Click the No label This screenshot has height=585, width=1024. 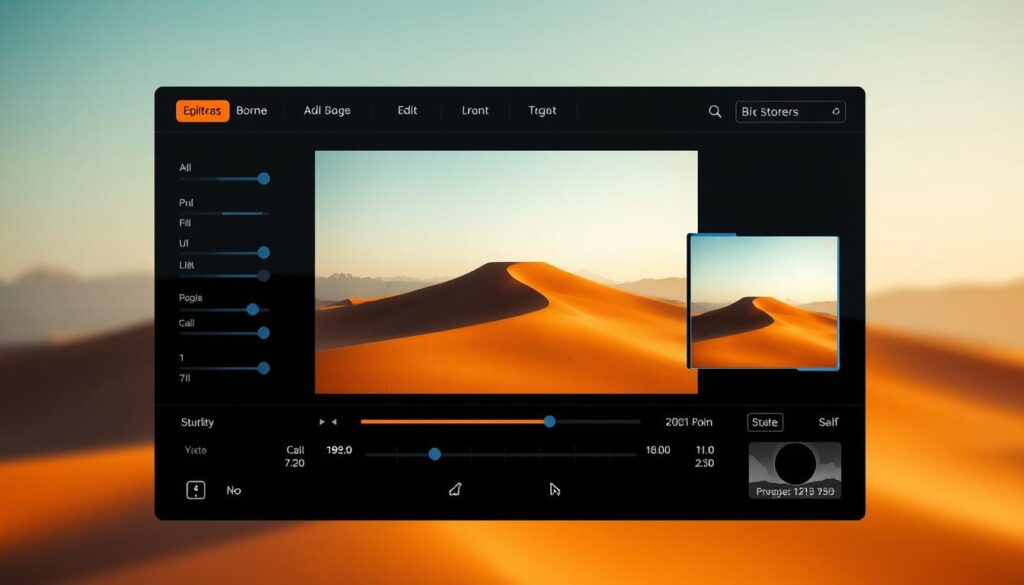click(x=234, y=490)
